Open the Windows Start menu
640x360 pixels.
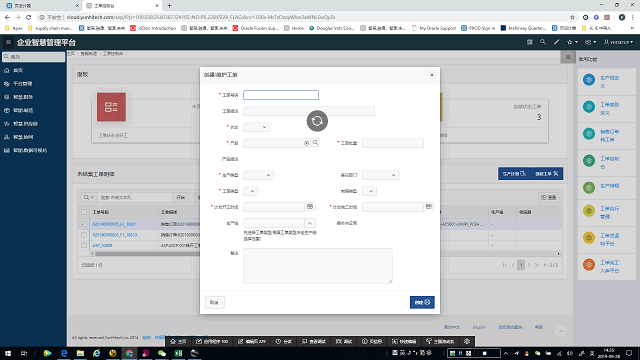[x=8, y=353]
